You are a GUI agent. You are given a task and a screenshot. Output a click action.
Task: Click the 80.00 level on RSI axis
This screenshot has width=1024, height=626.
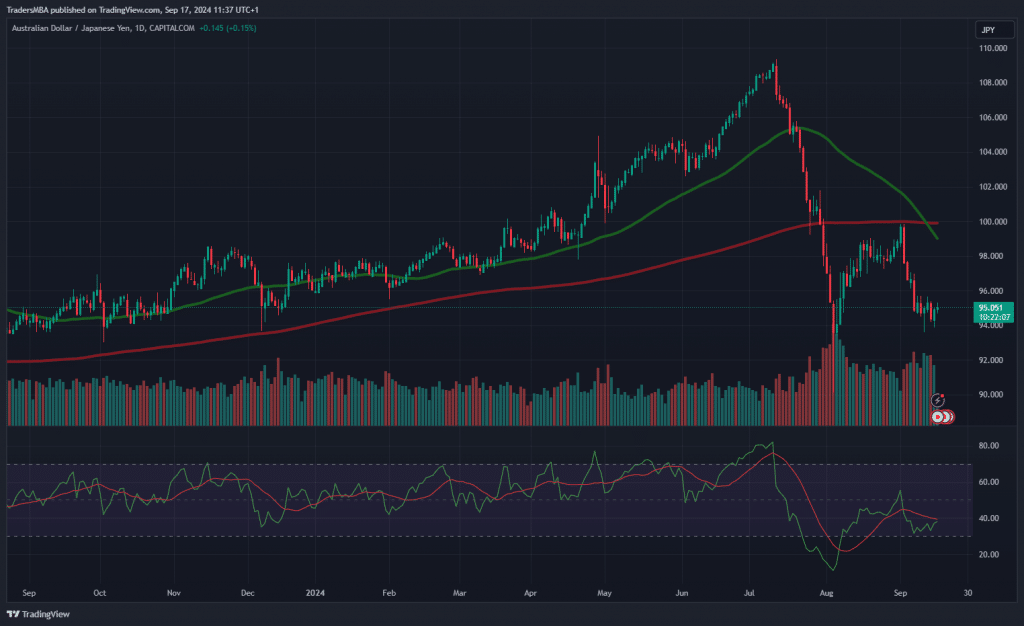click(990, 446)
